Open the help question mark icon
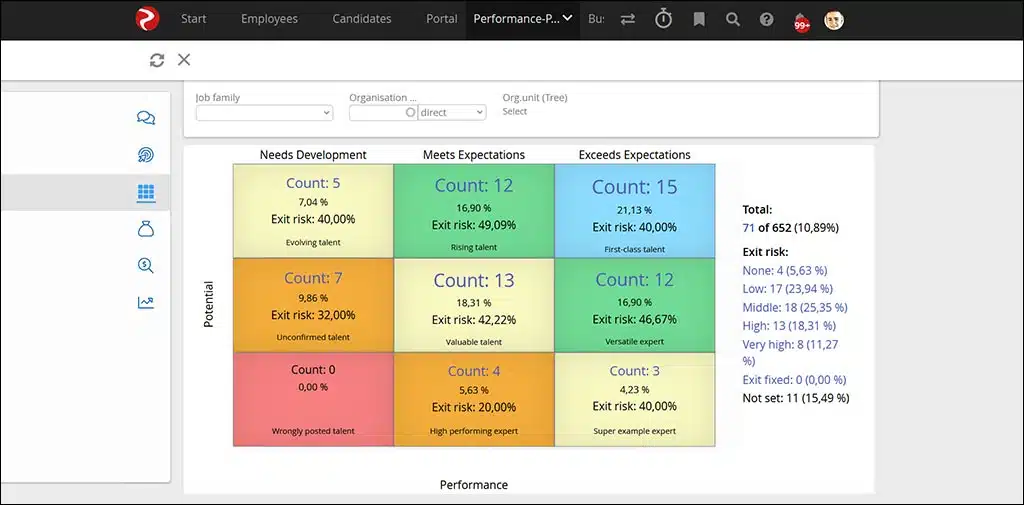This screenshot has width=1024, height=505. point(766,19)
